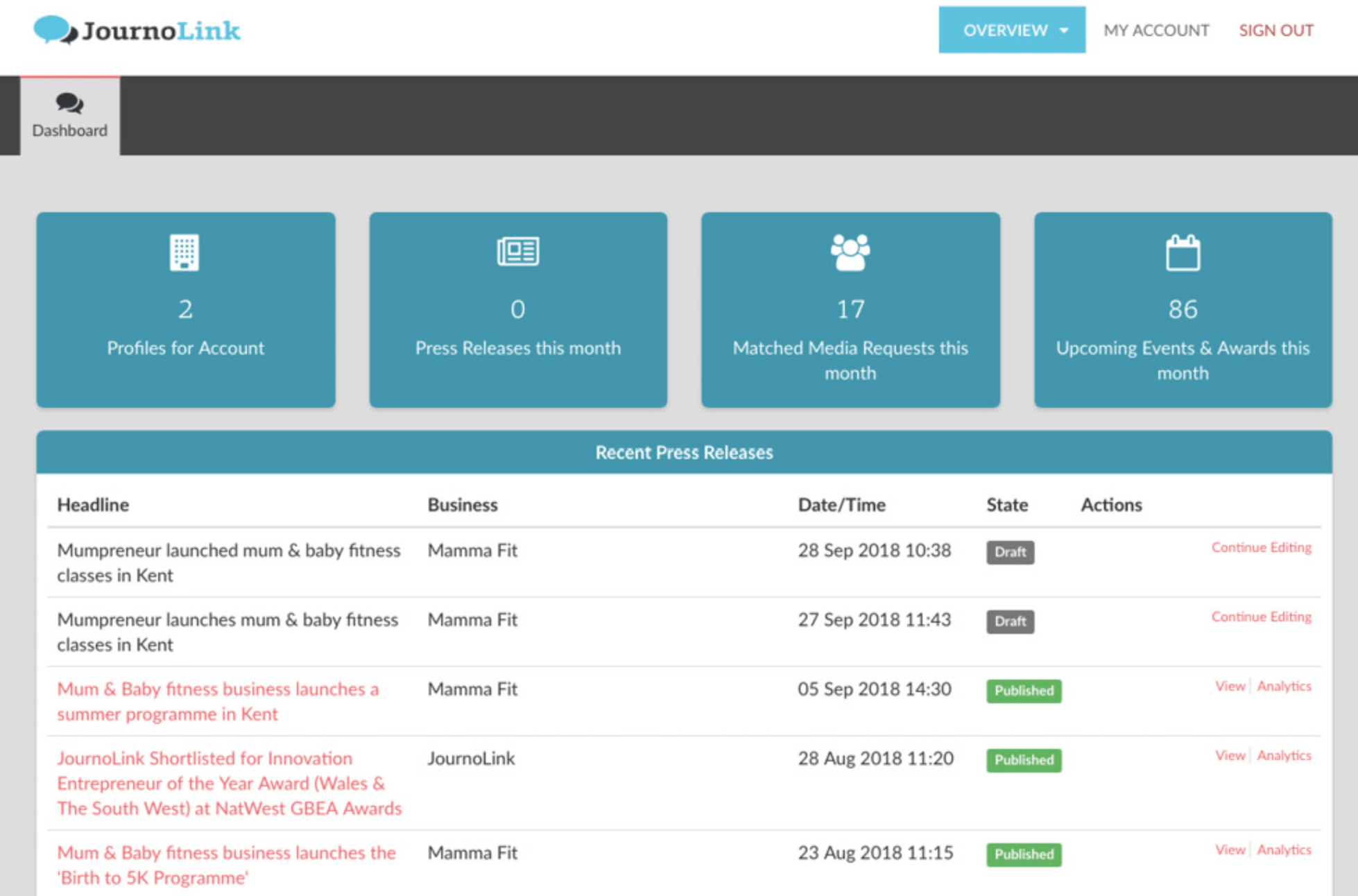
Task: Click the Recent Press Releases panel title
Action: (684, 452)
